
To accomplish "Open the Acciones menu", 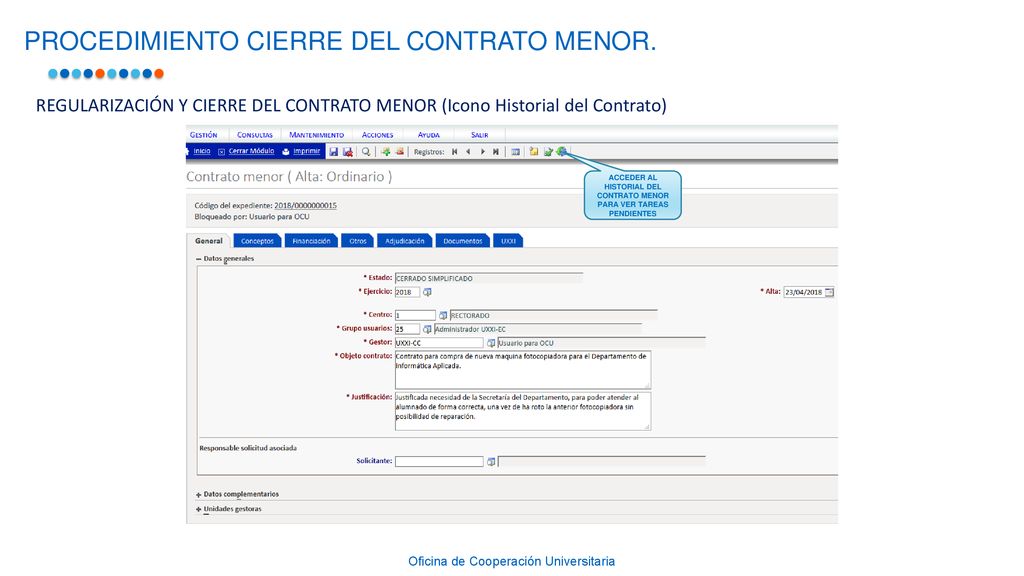I will pyautogui.click(x=377, y=135).
